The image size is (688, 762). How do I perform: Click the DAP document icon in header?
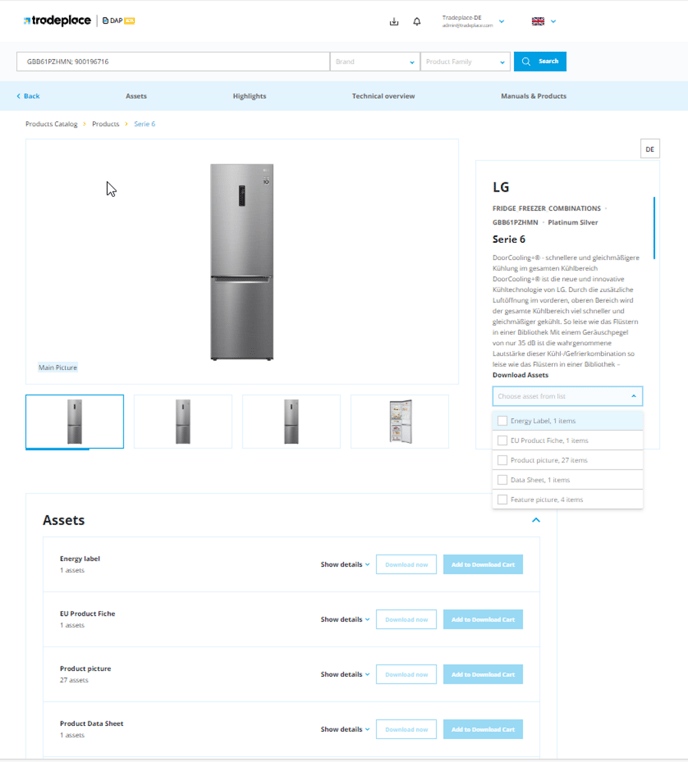click(105, 20)
